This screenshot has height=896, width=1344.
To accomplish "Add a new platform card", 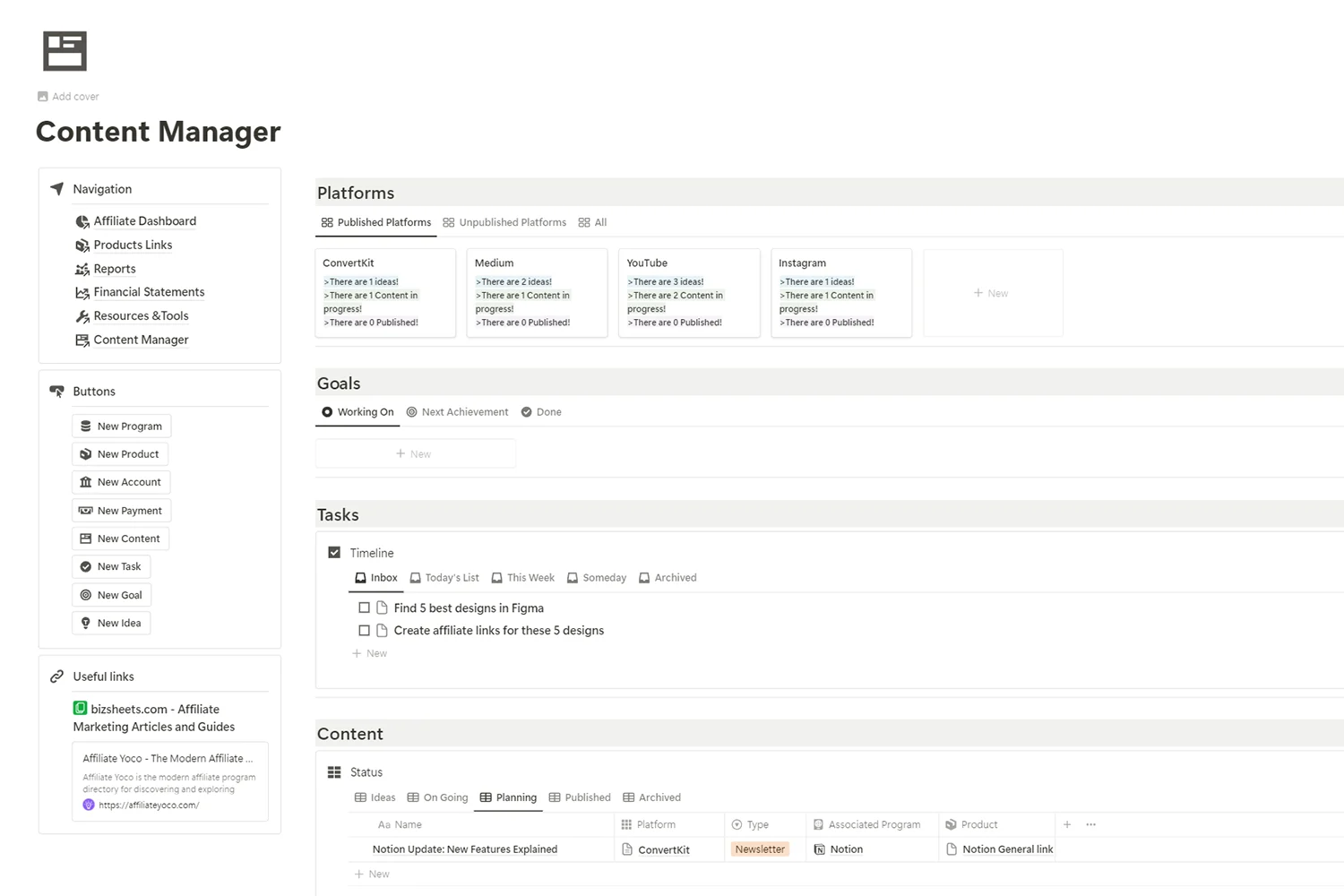I will click(x=993, y=293).
